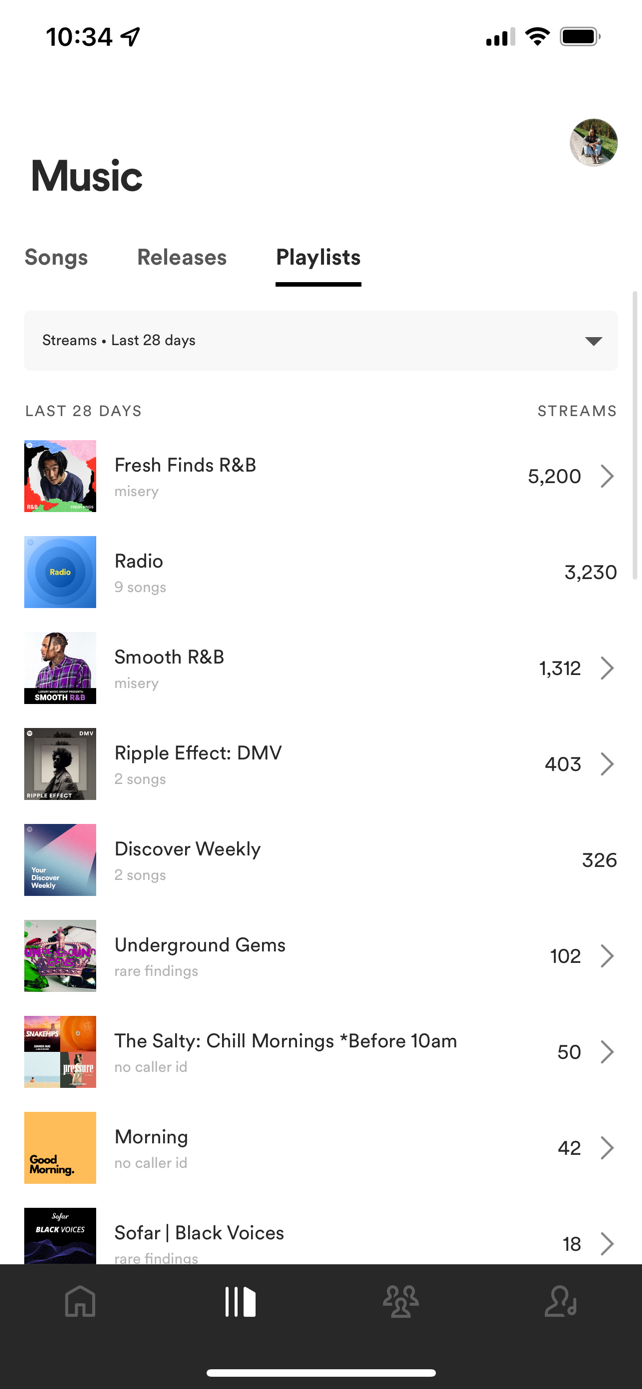Open the artist Profile icon in bottom bar

point(560,1301)
